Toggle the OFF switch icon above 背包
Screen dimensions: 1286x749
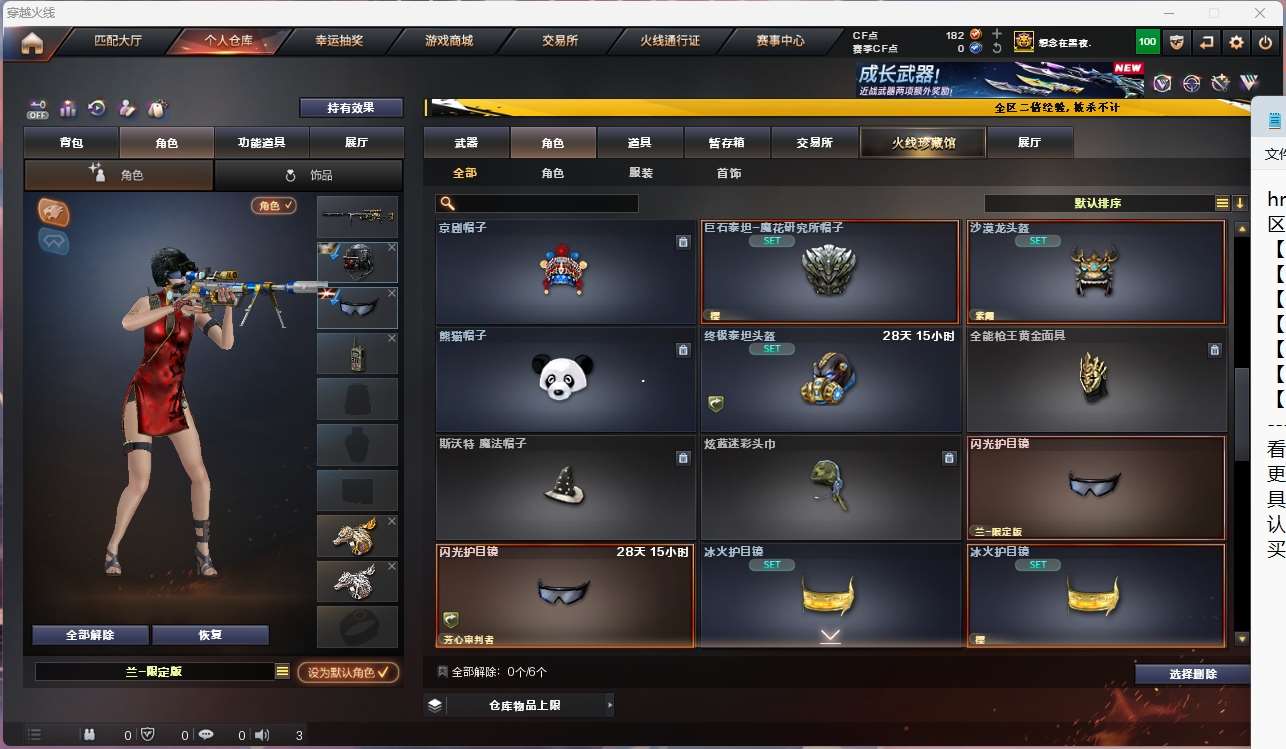38,108
